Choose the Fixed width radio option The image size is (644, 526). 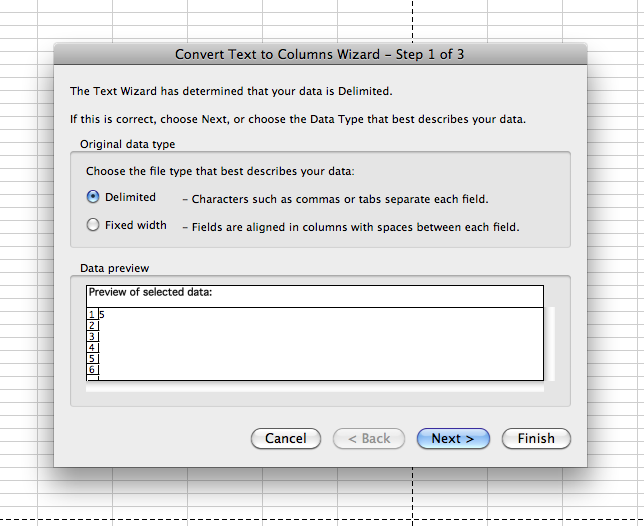tap(94, 226)
